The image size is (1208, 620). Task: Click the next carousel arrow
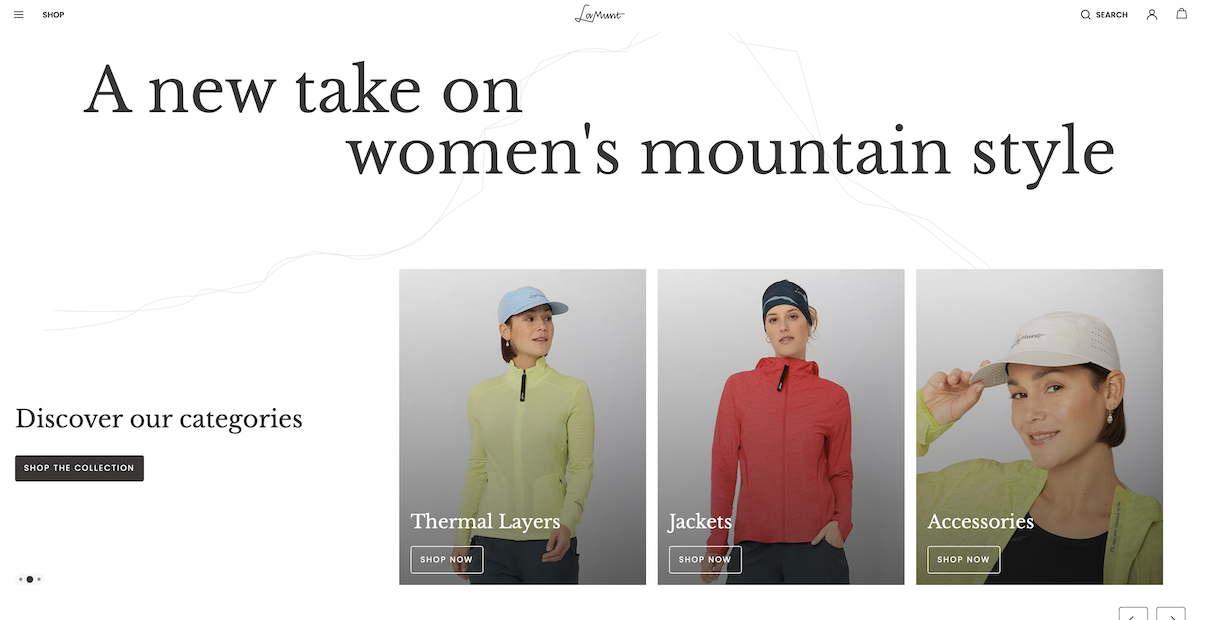[x=1171, y=614]
